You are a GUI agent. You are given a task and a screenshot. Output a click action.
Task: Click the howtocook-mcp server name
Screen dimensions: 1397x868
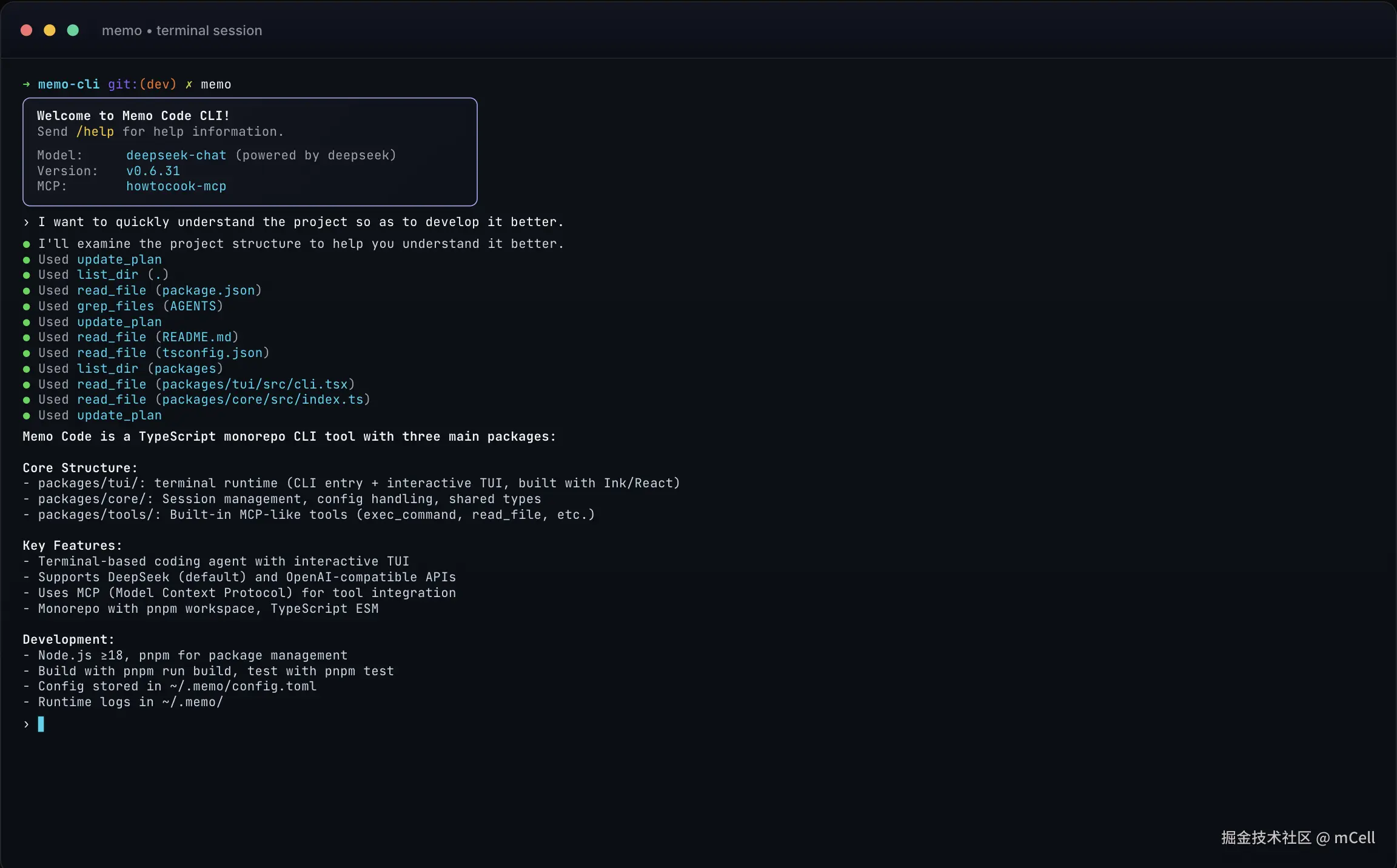[x=176, y=186]
